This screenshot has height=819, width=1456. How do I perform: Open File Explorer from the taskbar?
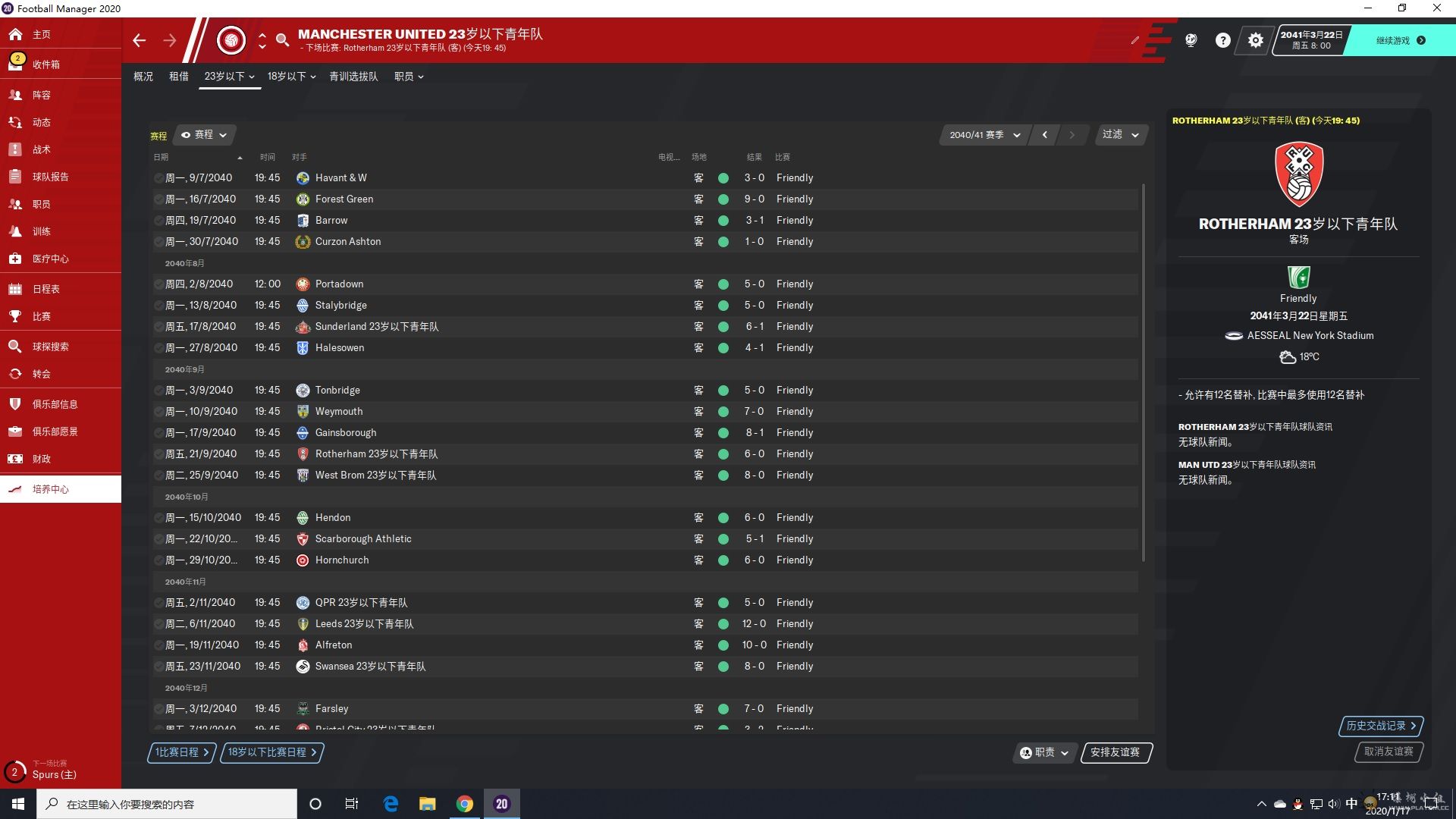(428, 804)
